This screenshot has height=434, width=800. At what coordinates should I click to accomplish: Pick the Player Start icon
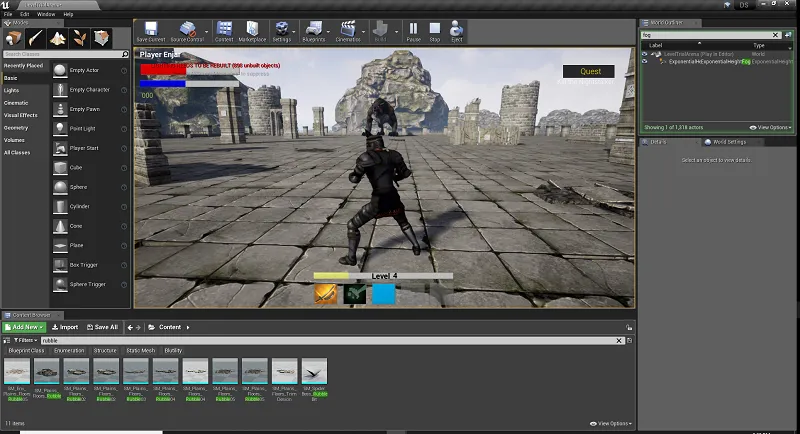pyautogui.click(x=60, y=148)
